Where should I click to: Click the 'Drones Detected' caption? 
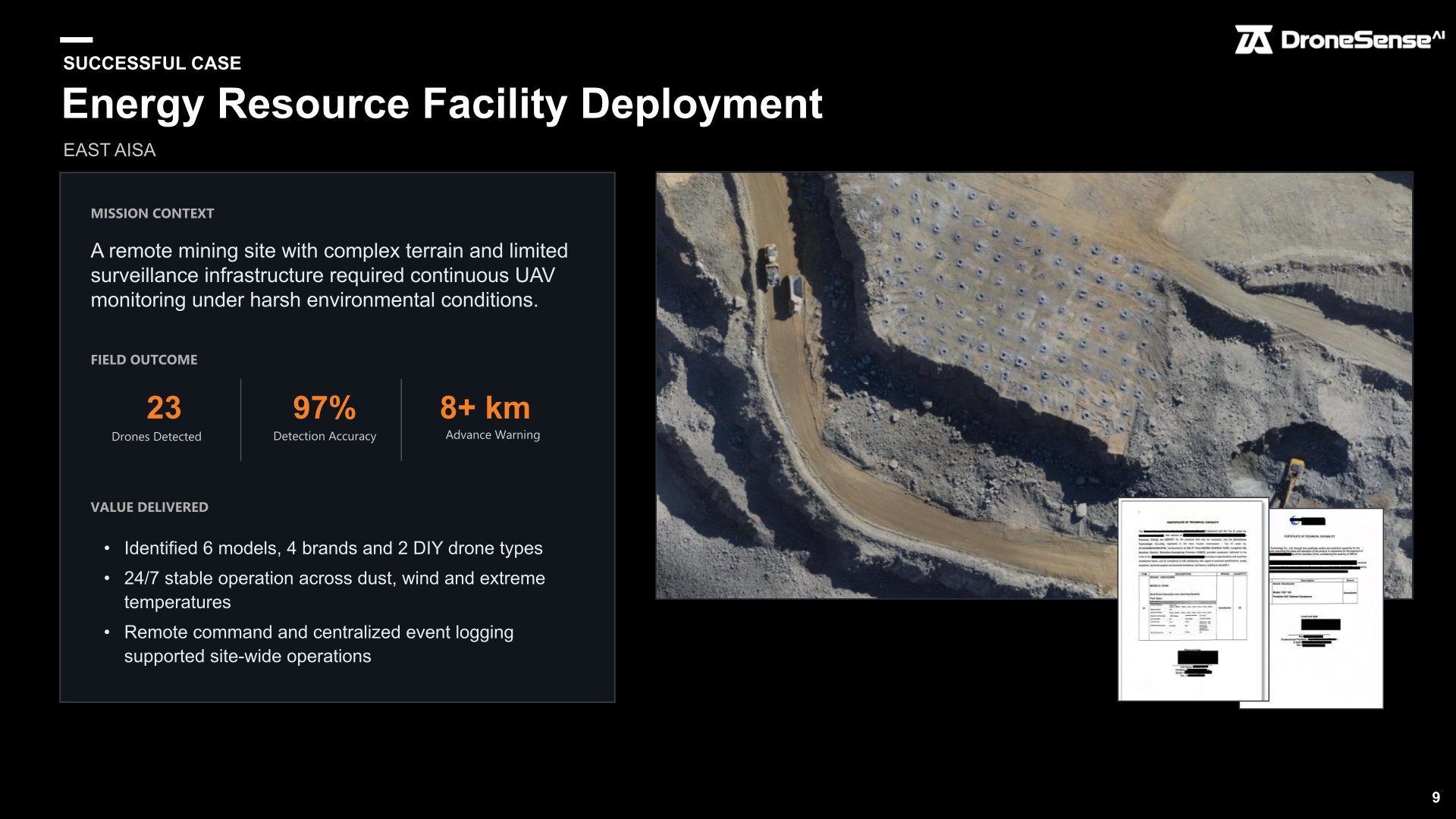click(x=156, y=437)
